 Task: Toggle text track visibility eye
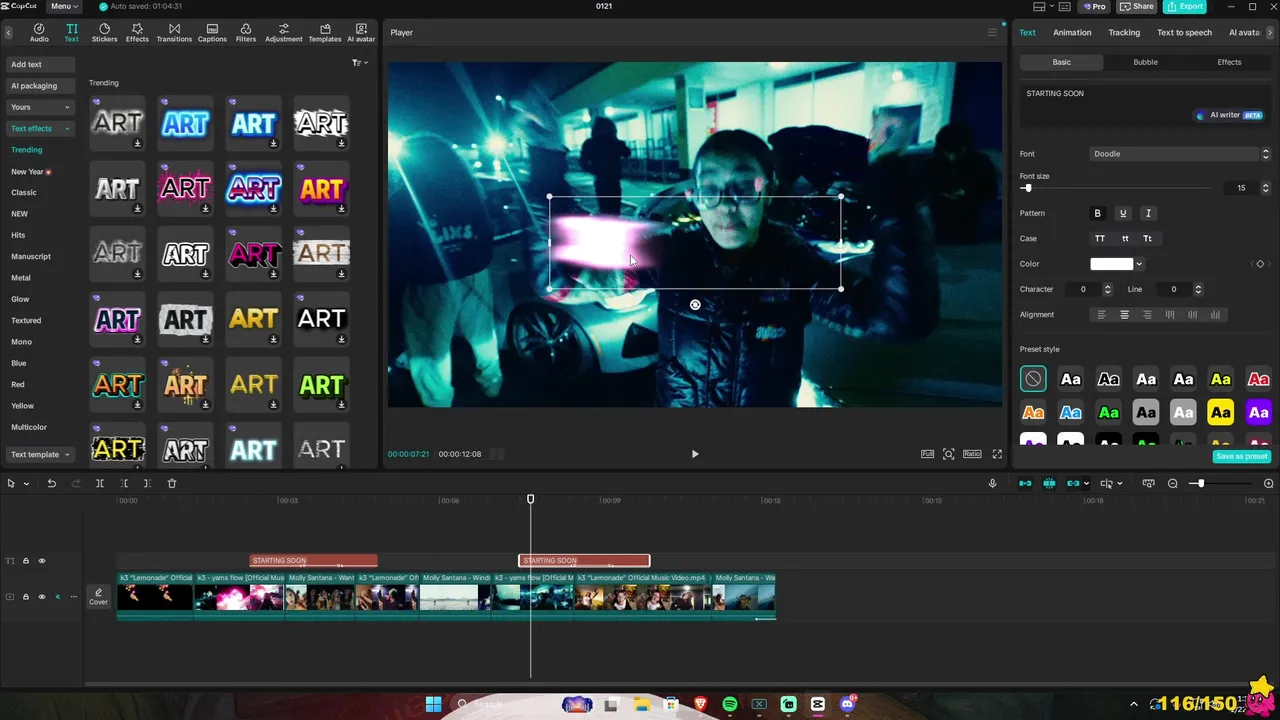(x=42, y=561)
